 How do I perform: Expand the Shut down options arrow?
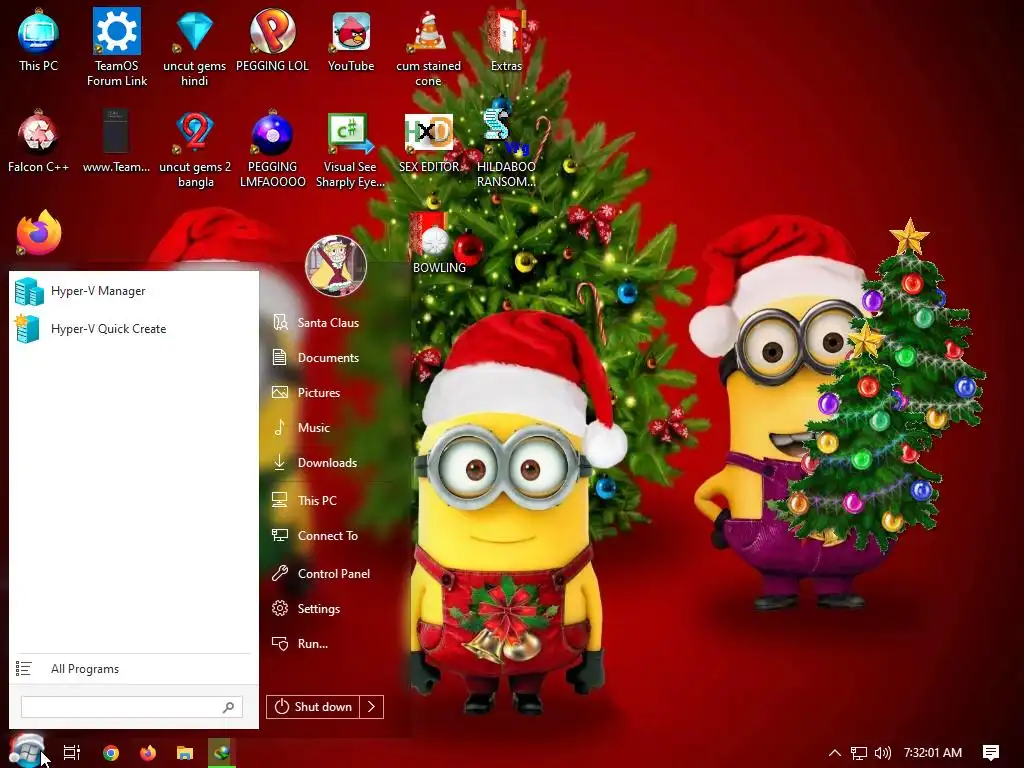372,707
